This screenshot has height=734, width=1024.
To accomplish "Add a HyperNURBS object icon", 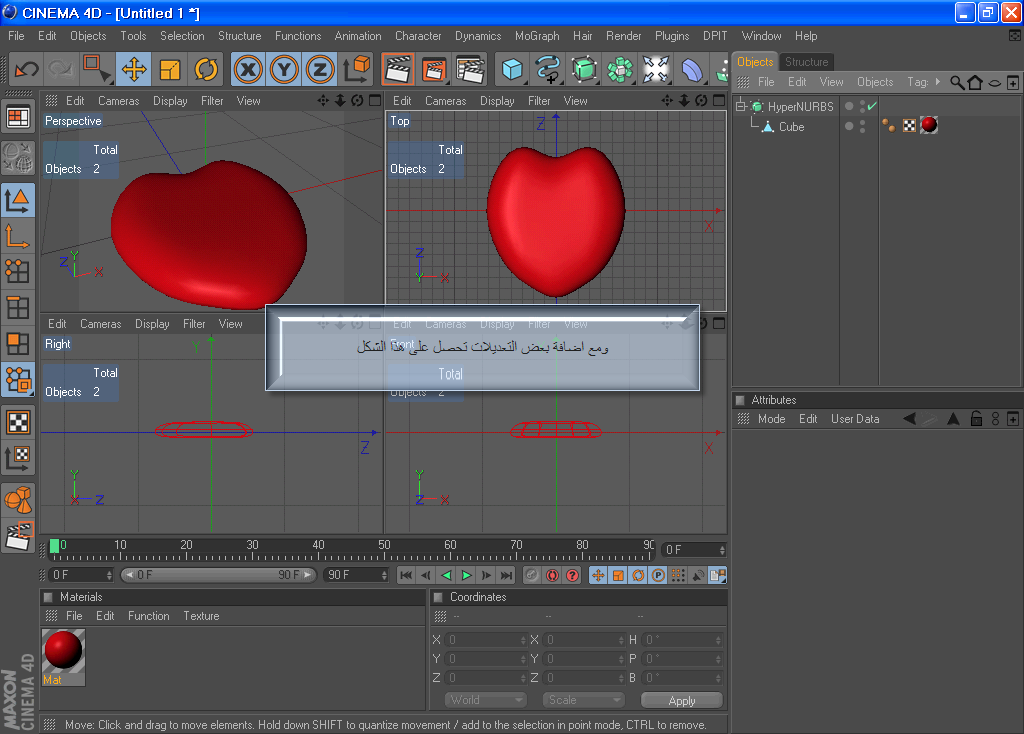I will pyautogui.click(x=584, y=69).
